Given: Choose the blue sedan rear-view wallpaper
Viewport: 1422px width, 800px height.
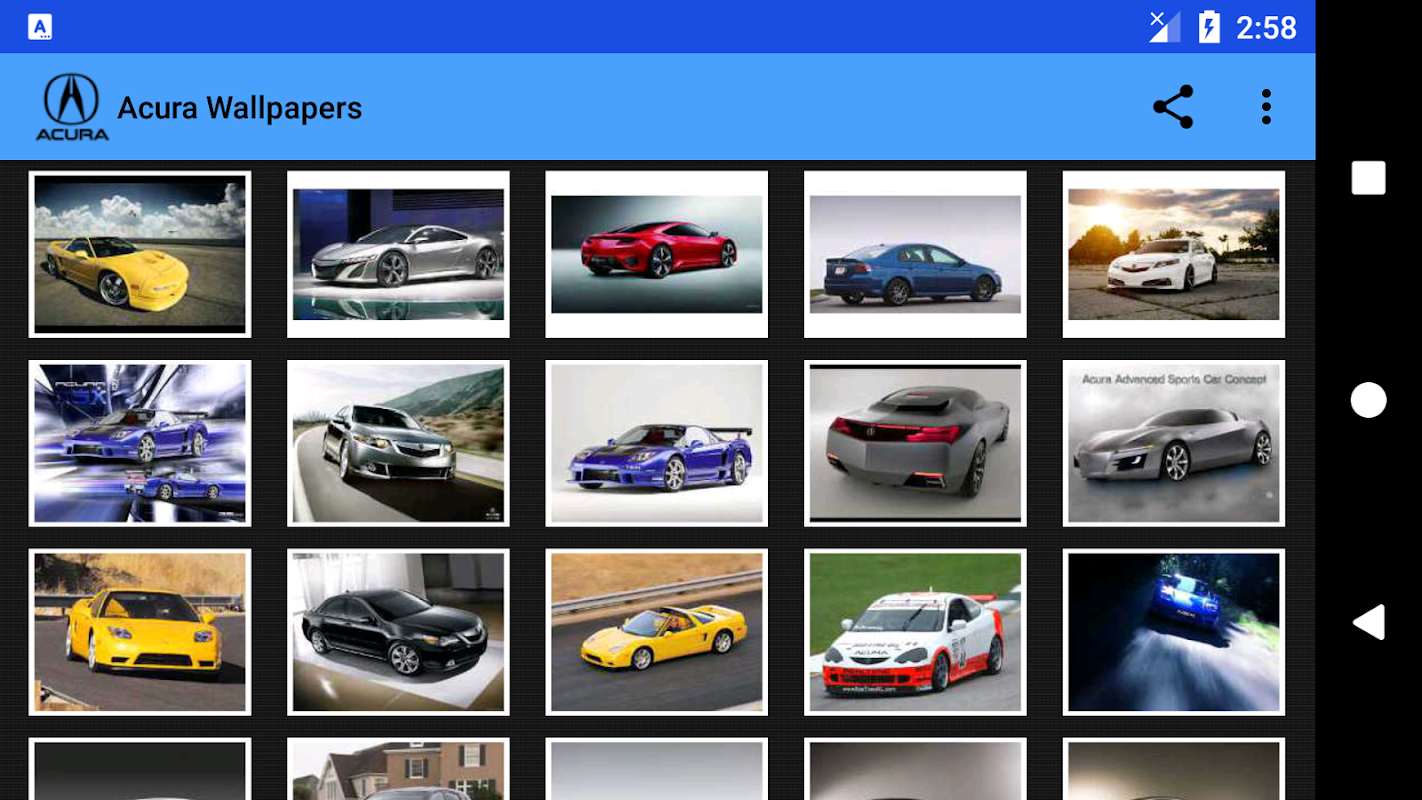Looking at the screenshot, I should 915,254.
